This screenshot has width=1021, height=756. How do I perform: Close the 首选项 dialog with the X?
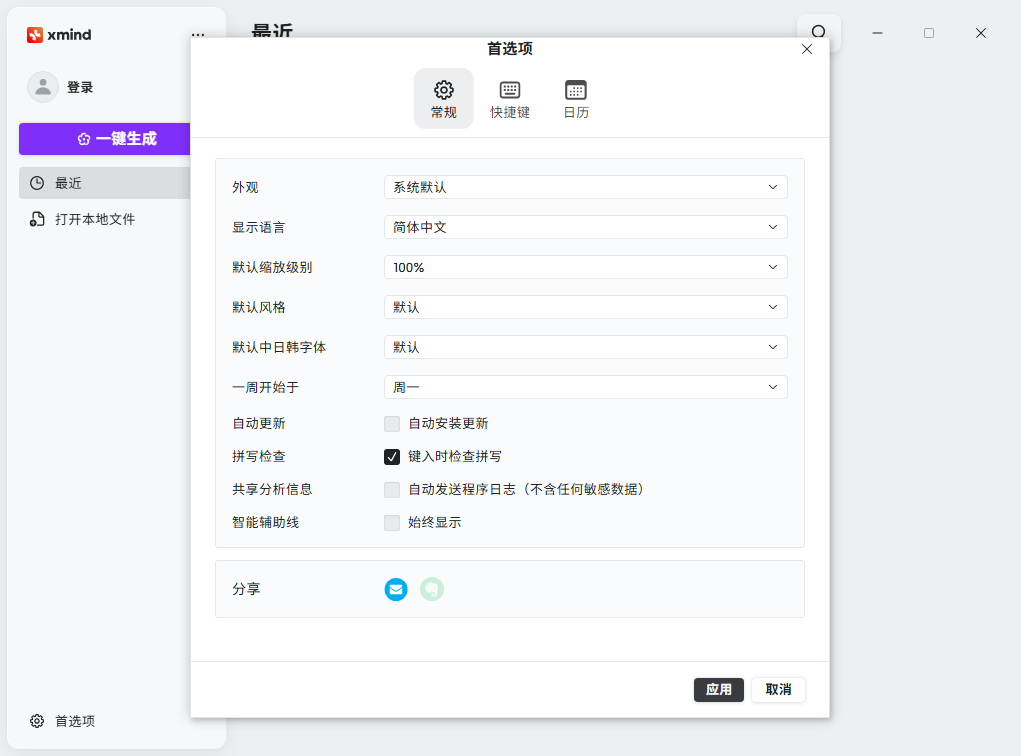click(807, 49)
